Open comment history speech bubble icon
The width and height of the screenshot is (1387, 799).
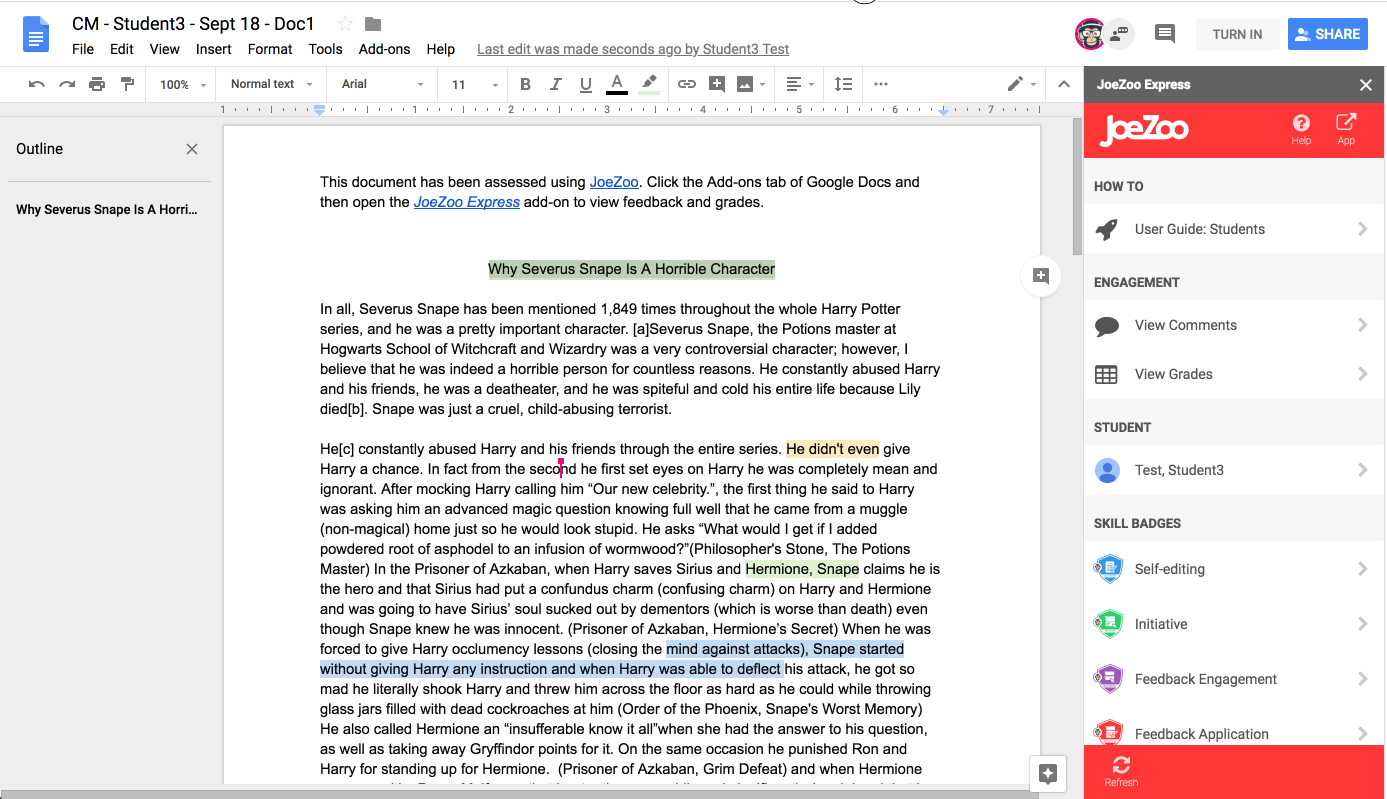[x=1165, y=34]
